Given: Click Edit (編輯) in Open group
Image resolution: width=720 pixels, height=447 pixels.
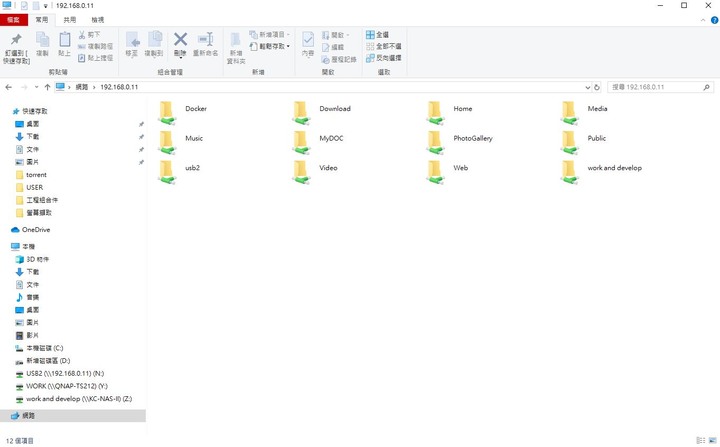Looking at the screenshot, I should [x=333, y=47].
